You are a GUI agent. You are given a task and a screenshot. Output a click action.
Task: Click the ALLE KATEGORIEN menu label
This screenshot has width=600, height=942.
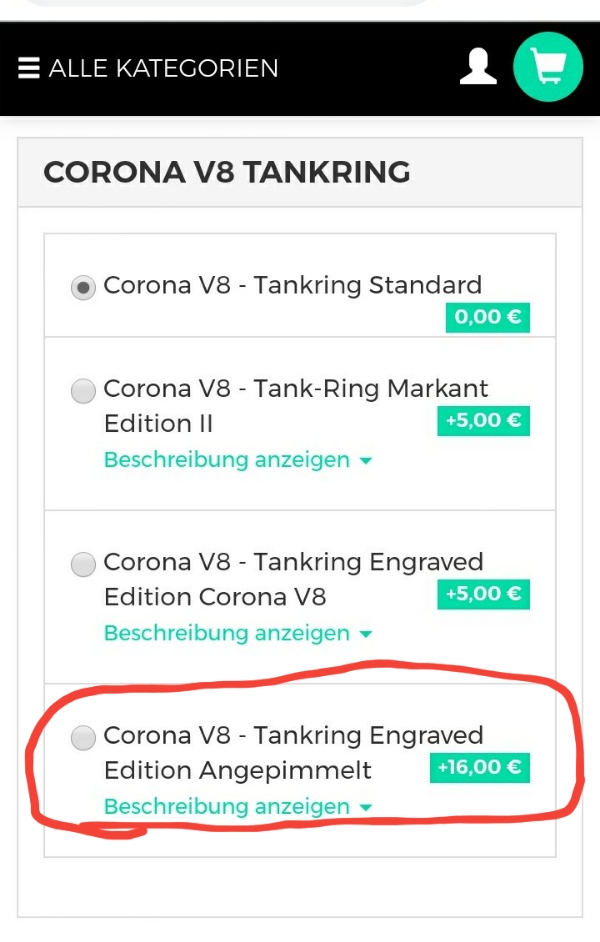(x=163, y=68)
